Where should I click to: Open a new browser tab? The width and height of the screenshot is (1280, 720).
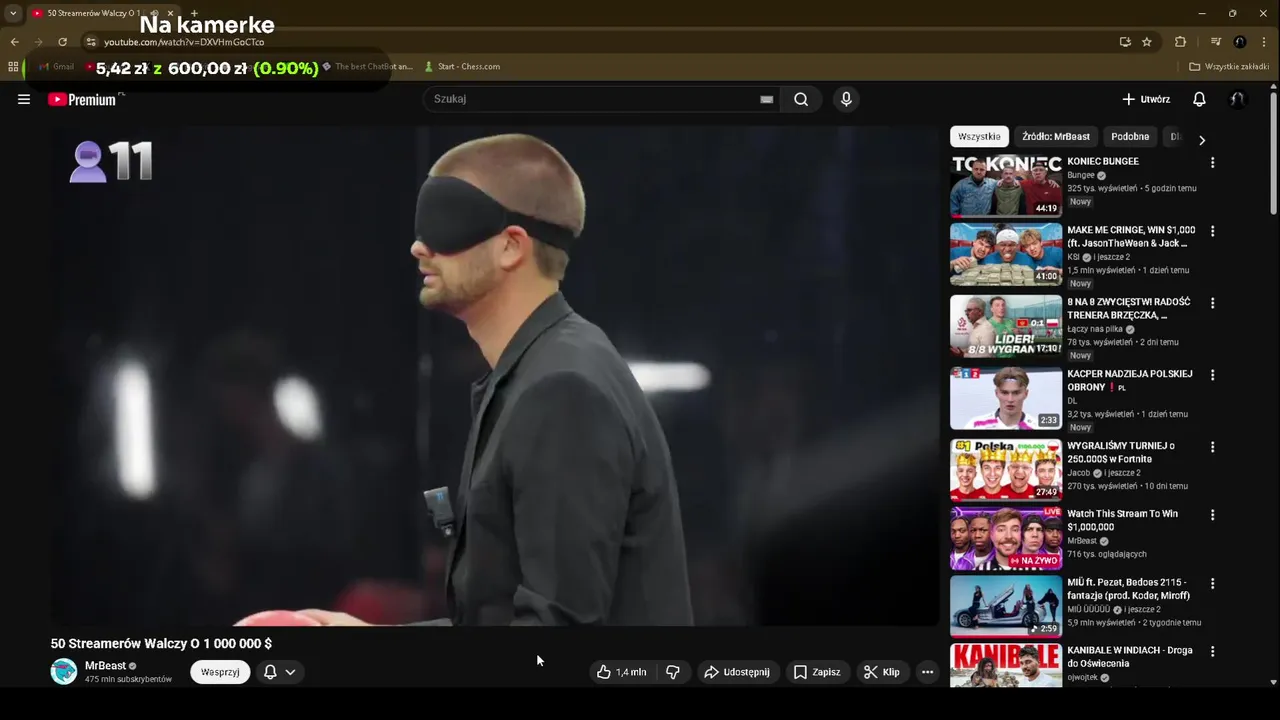pyautogui.click(x=194, y=13)
